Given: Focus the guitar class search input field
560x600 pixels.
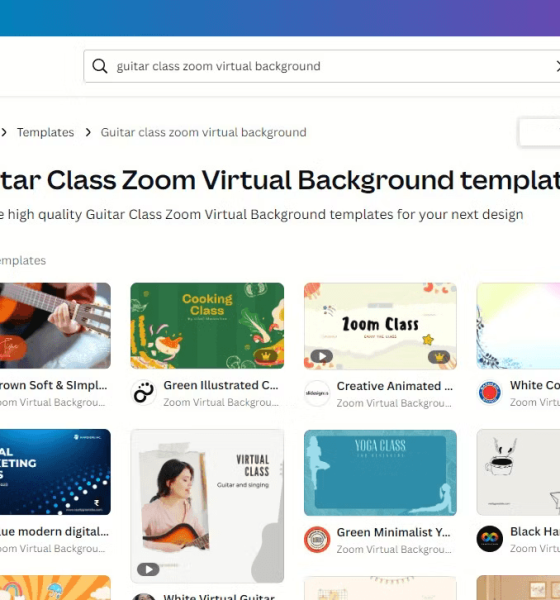Looking at the screenshot, I should [322, 66].
